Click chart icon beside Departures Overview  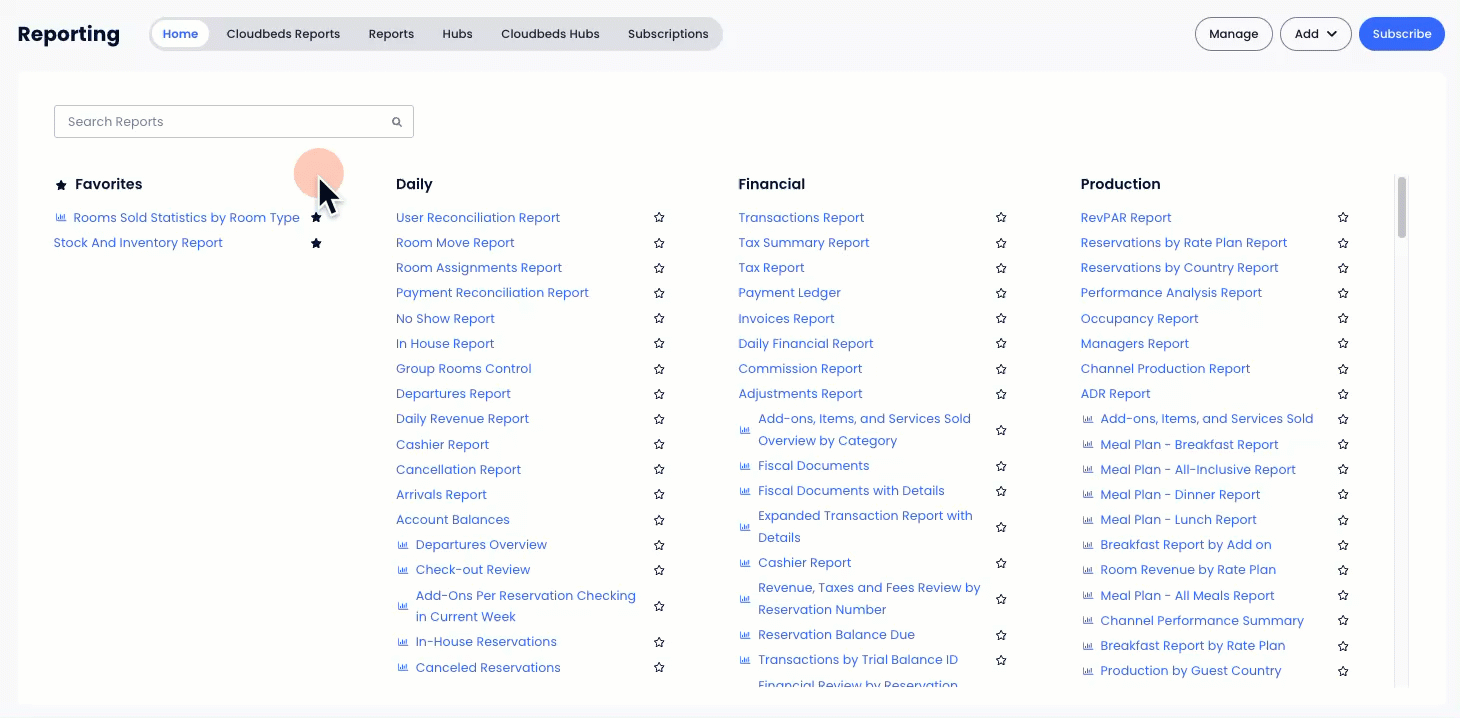(403, 545)
